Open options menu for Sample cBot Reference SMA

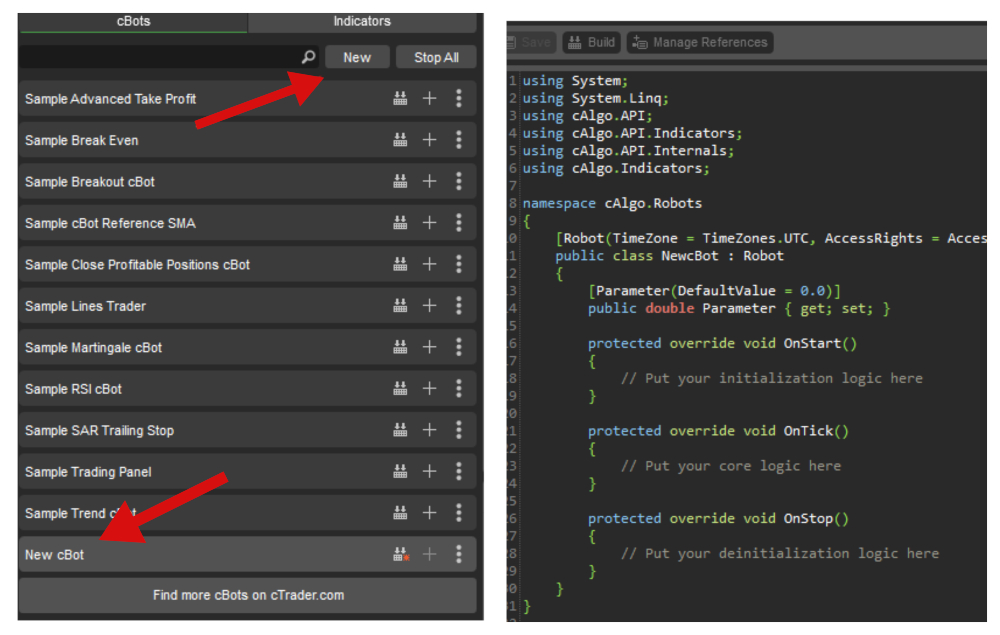pyautogui.click(x=459, y=223)
